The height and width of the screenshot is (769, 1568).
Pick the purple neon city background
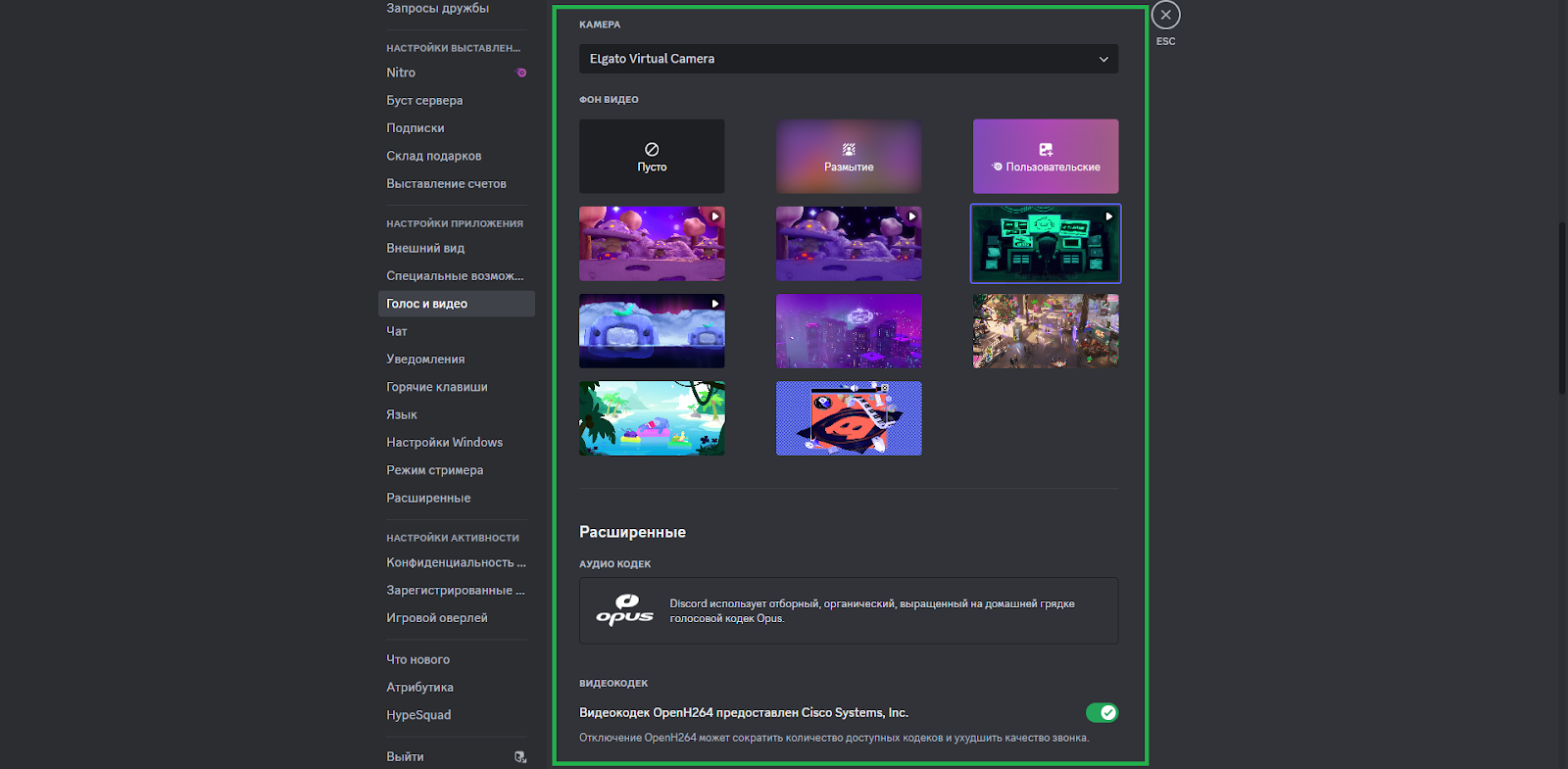849,331
